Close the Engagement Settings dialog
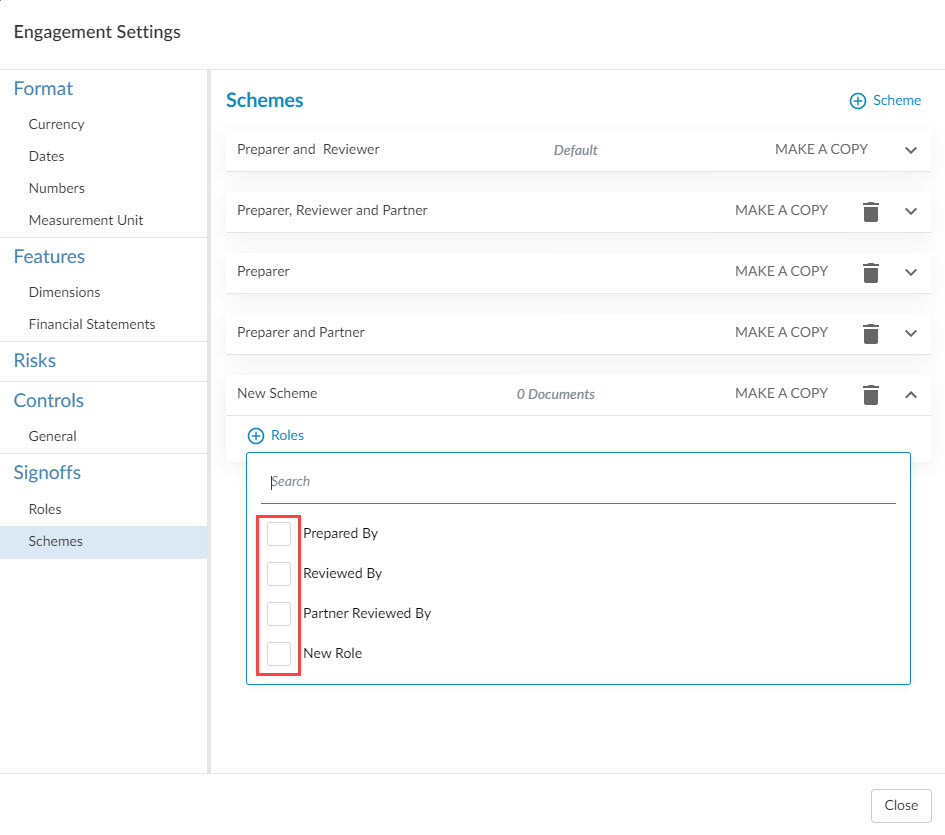 pyautogui.click(x=900, y=805)
